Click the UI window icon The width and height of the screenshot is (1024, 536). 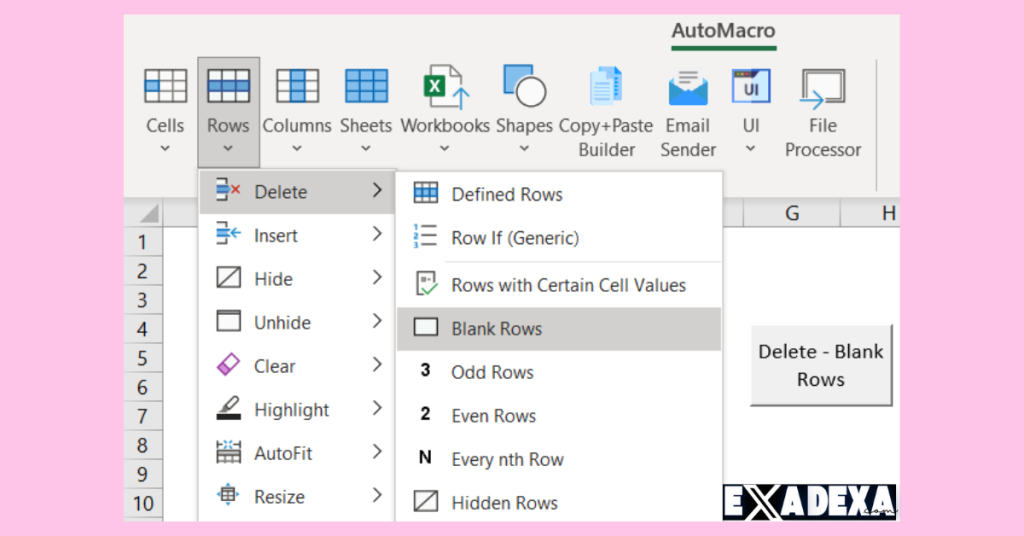(751, 86)
